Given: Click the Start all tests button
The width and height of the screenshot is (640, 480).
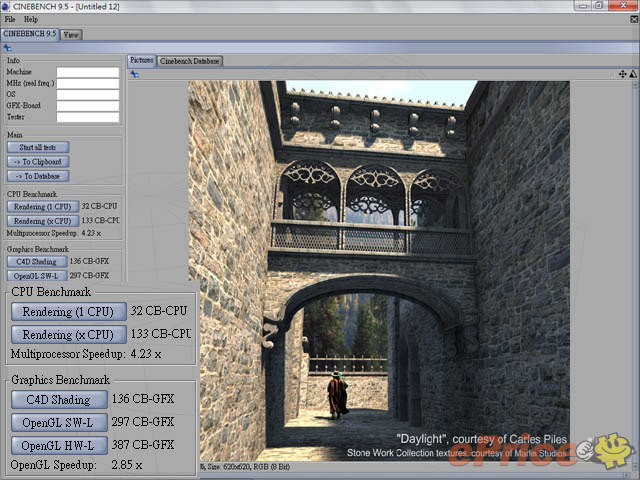Looking at the screenshot, I should tap(38, 147).
